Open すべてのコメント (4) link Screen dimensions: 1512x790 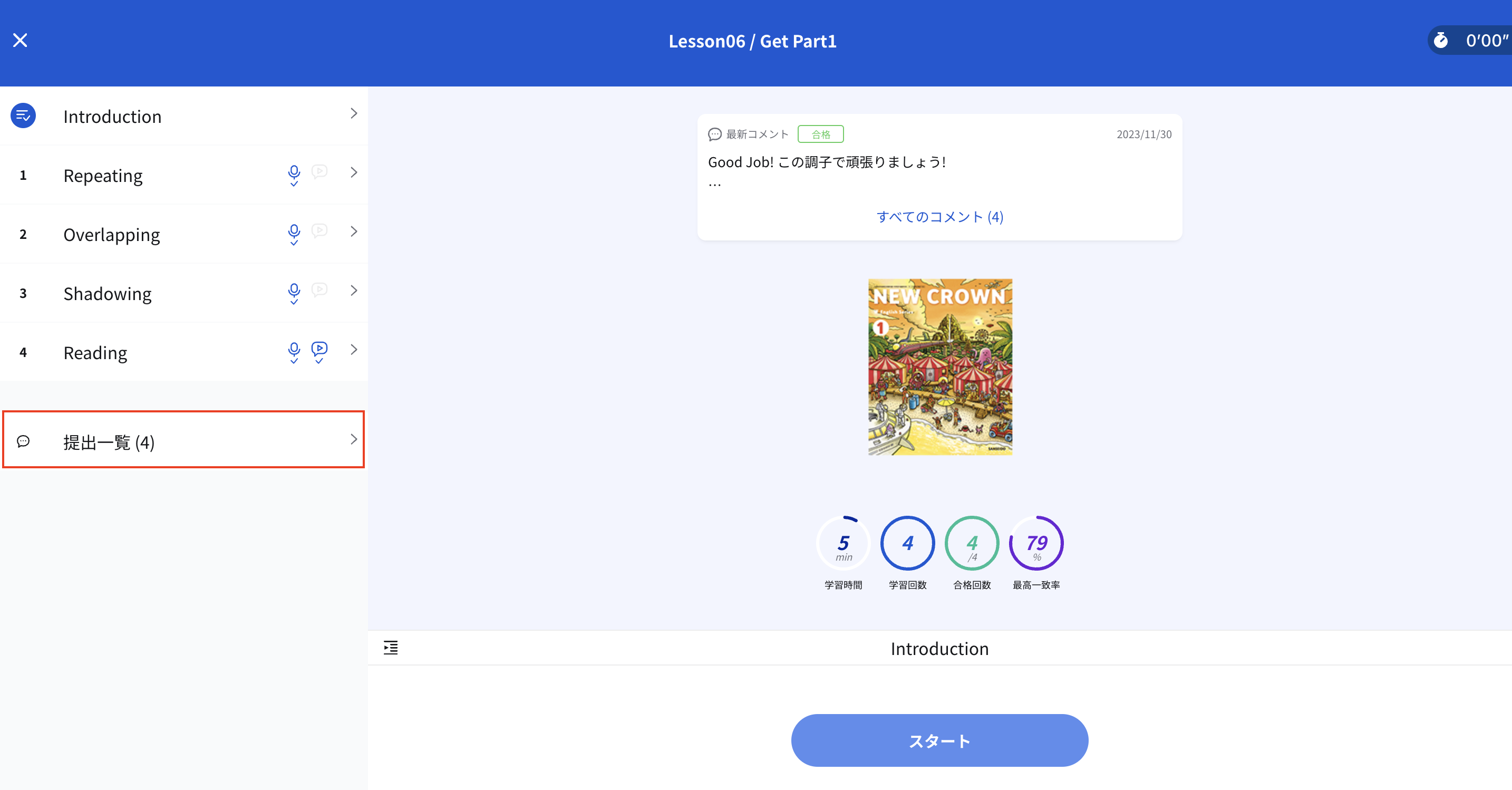point(939,217)
